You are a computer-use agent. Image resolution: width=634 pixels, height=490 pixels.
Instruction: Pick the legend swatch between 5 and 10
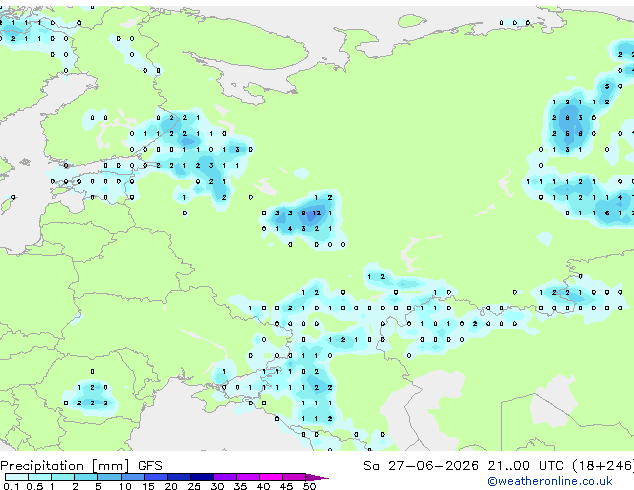pos(109,477)
